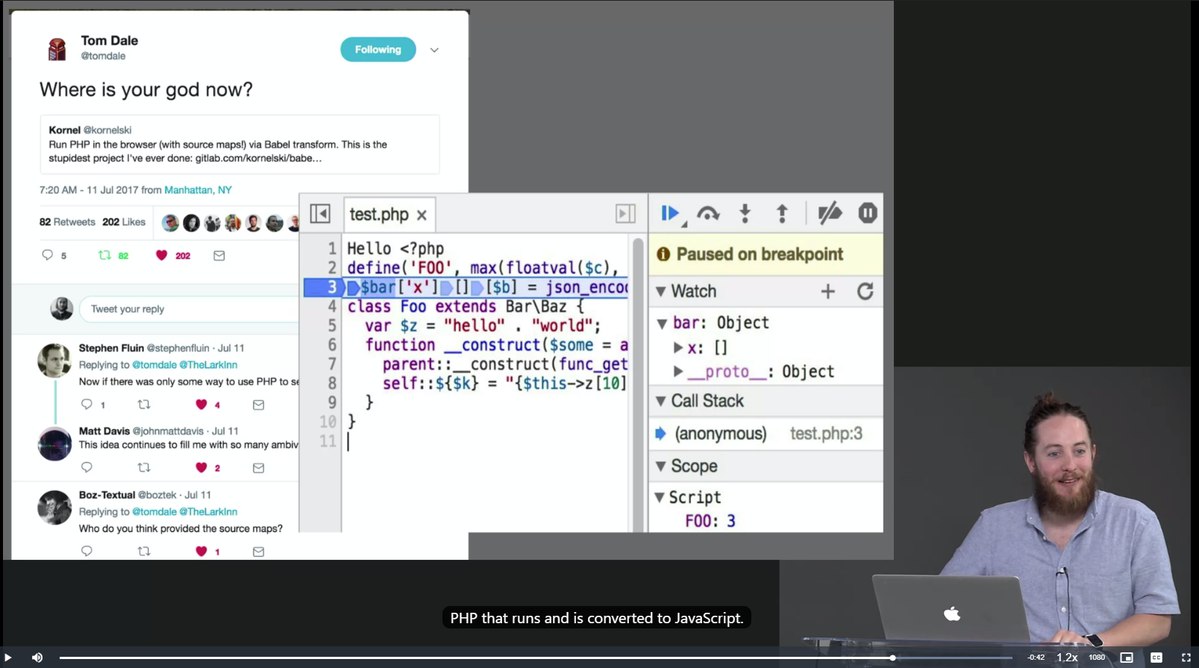Image resolution: width=1199 pixels, height=668 pixels.
Task: Open the tweet options chevron menu
Action: (x=434, y=50)
